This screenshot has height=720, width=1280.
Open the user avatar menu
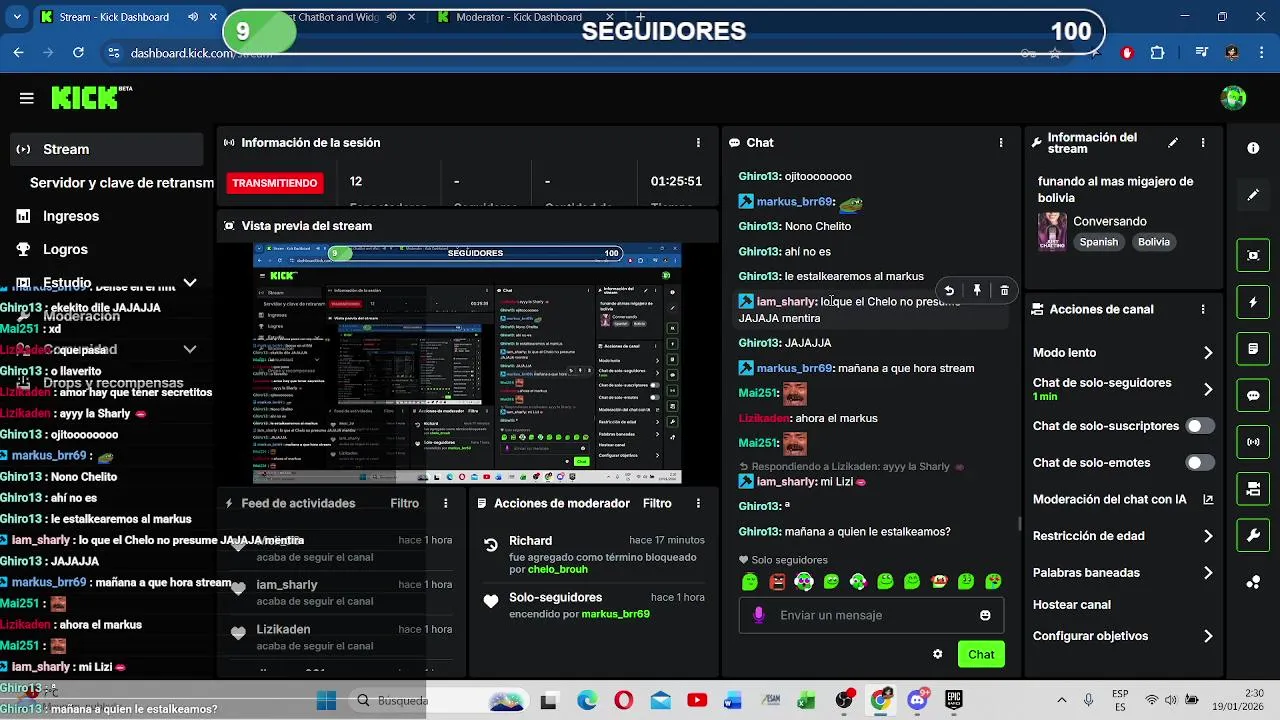click(x=1233, y=98)
